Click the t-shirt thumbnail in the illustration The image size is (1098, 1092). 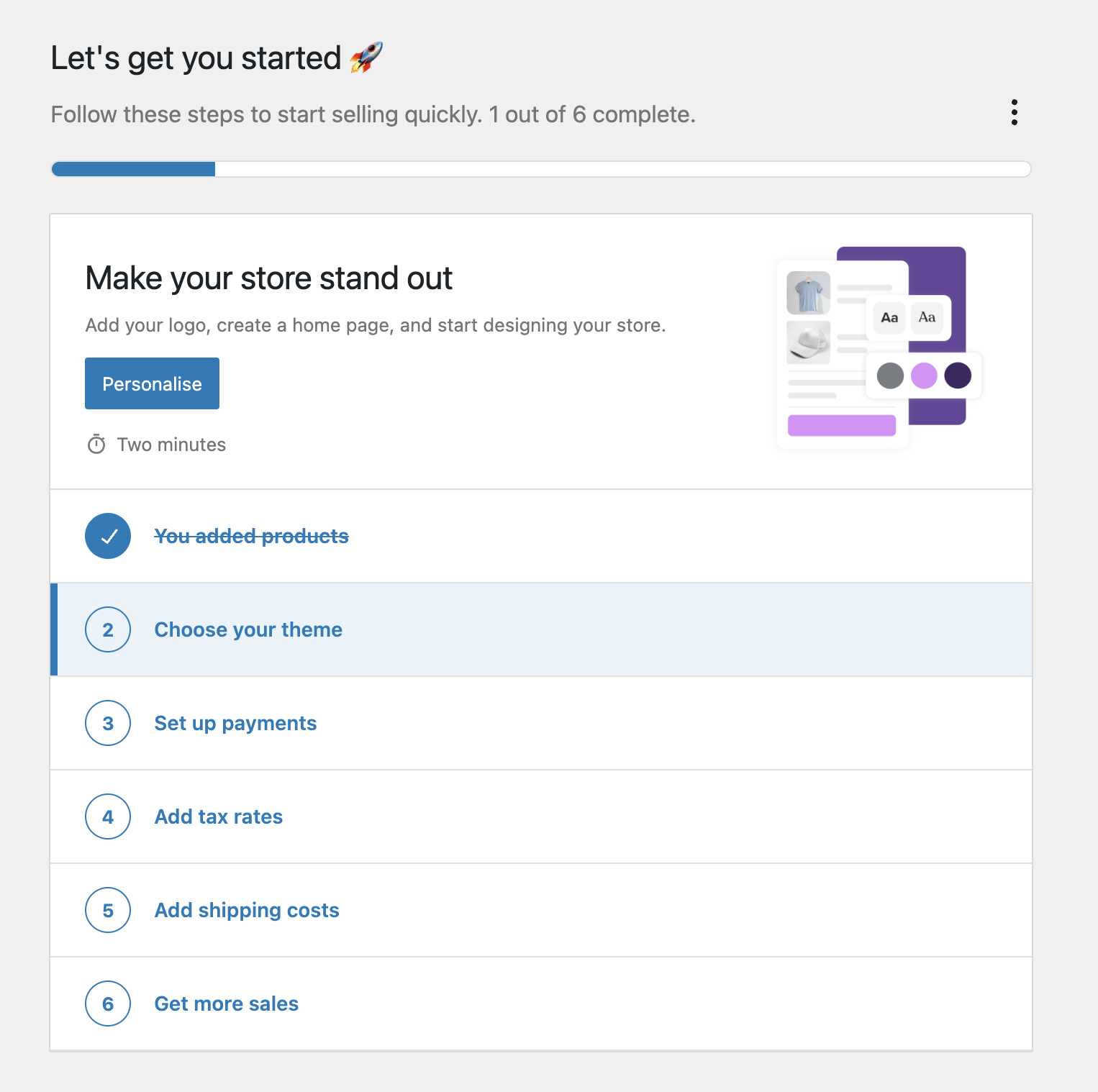808,292
